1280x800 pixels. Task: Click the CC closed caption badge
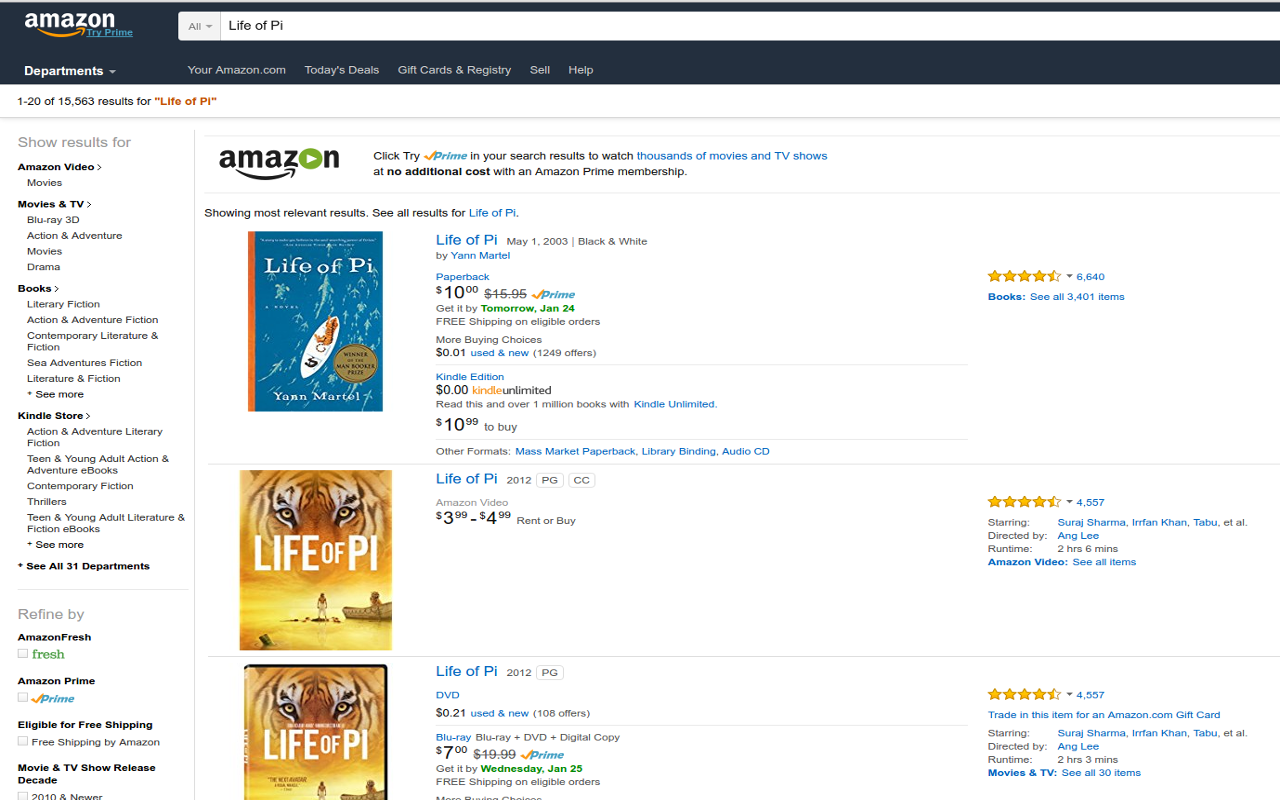click(x=581, y=480)
